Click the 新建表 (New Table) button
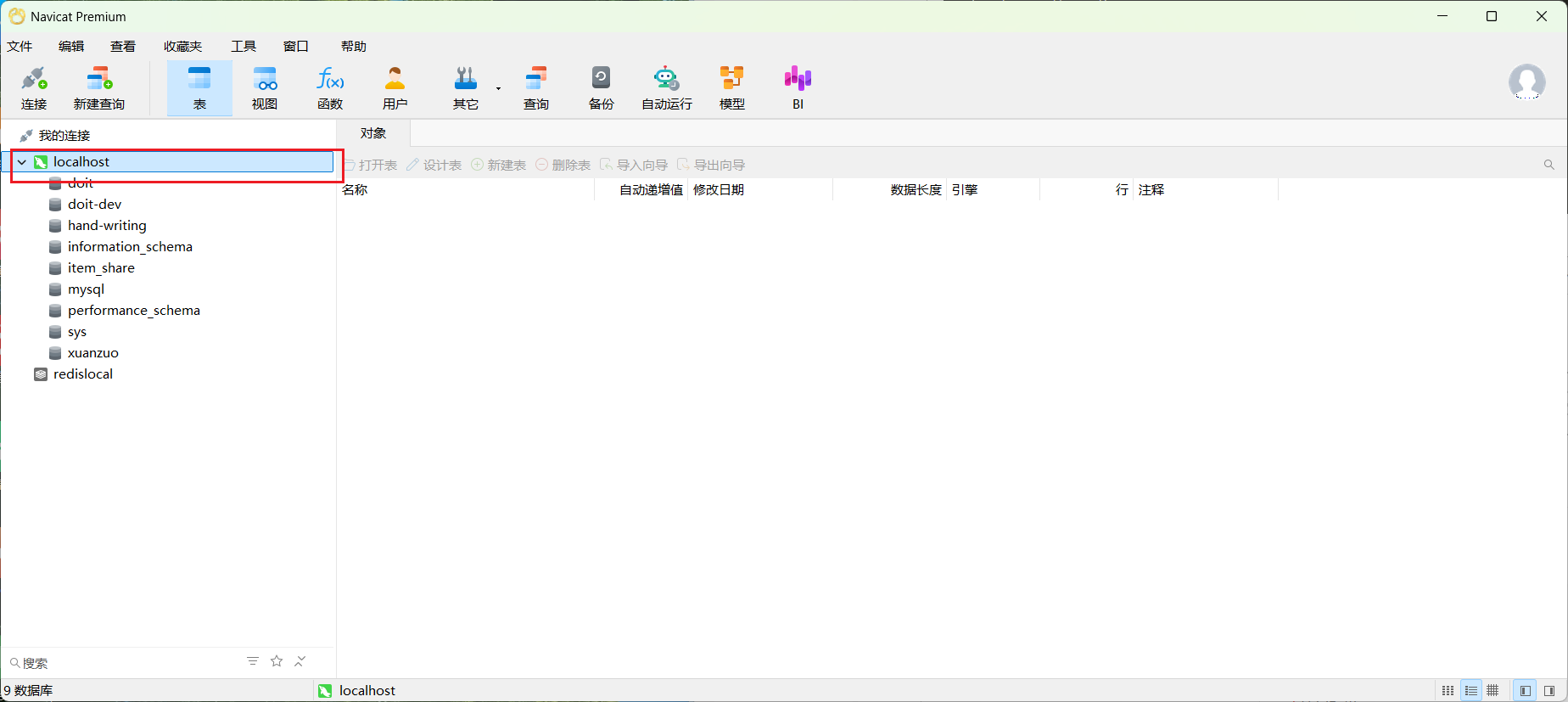 click(499, 165)
